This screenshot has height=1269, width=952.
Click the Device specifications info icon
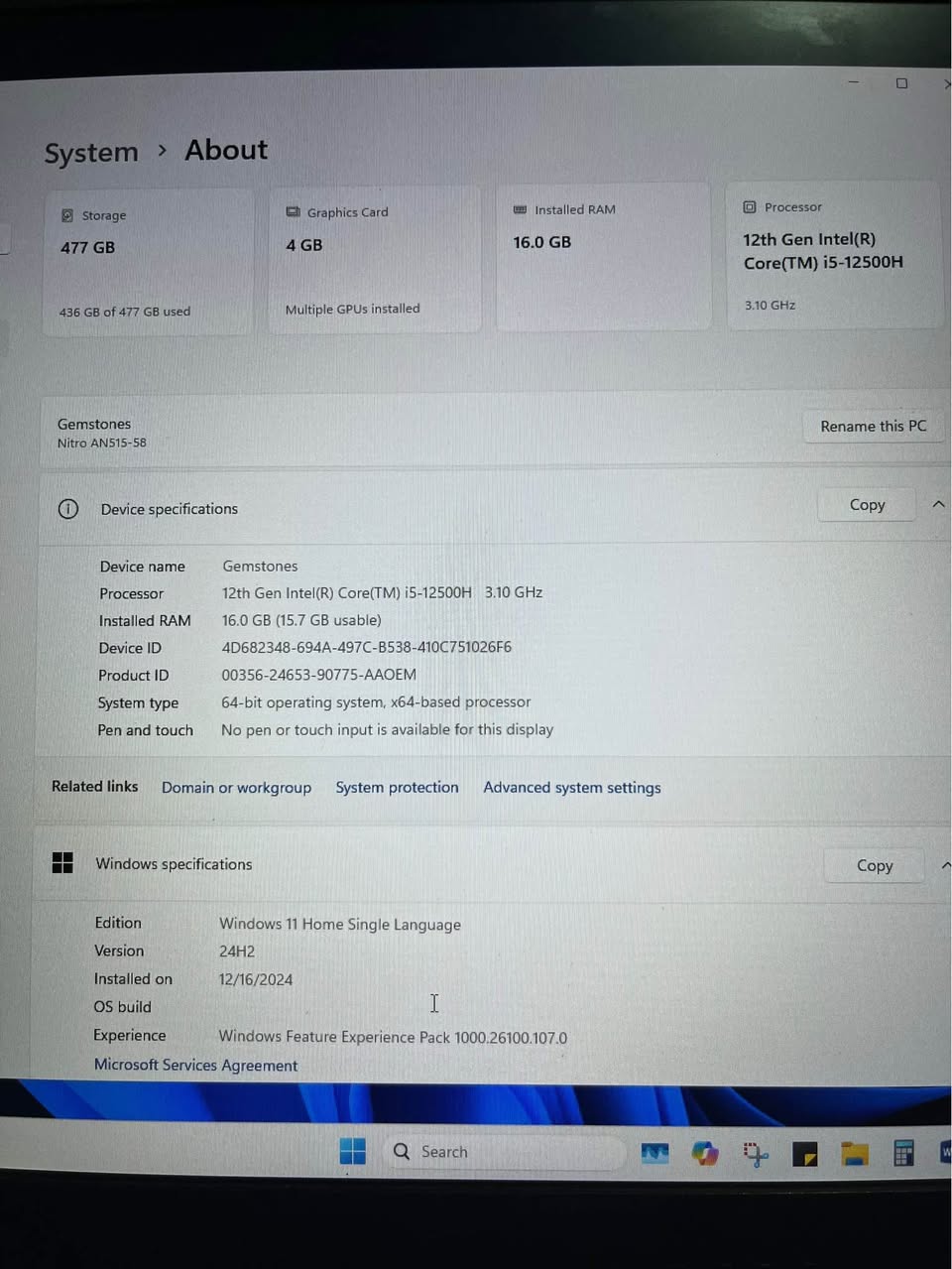[67, 509]
